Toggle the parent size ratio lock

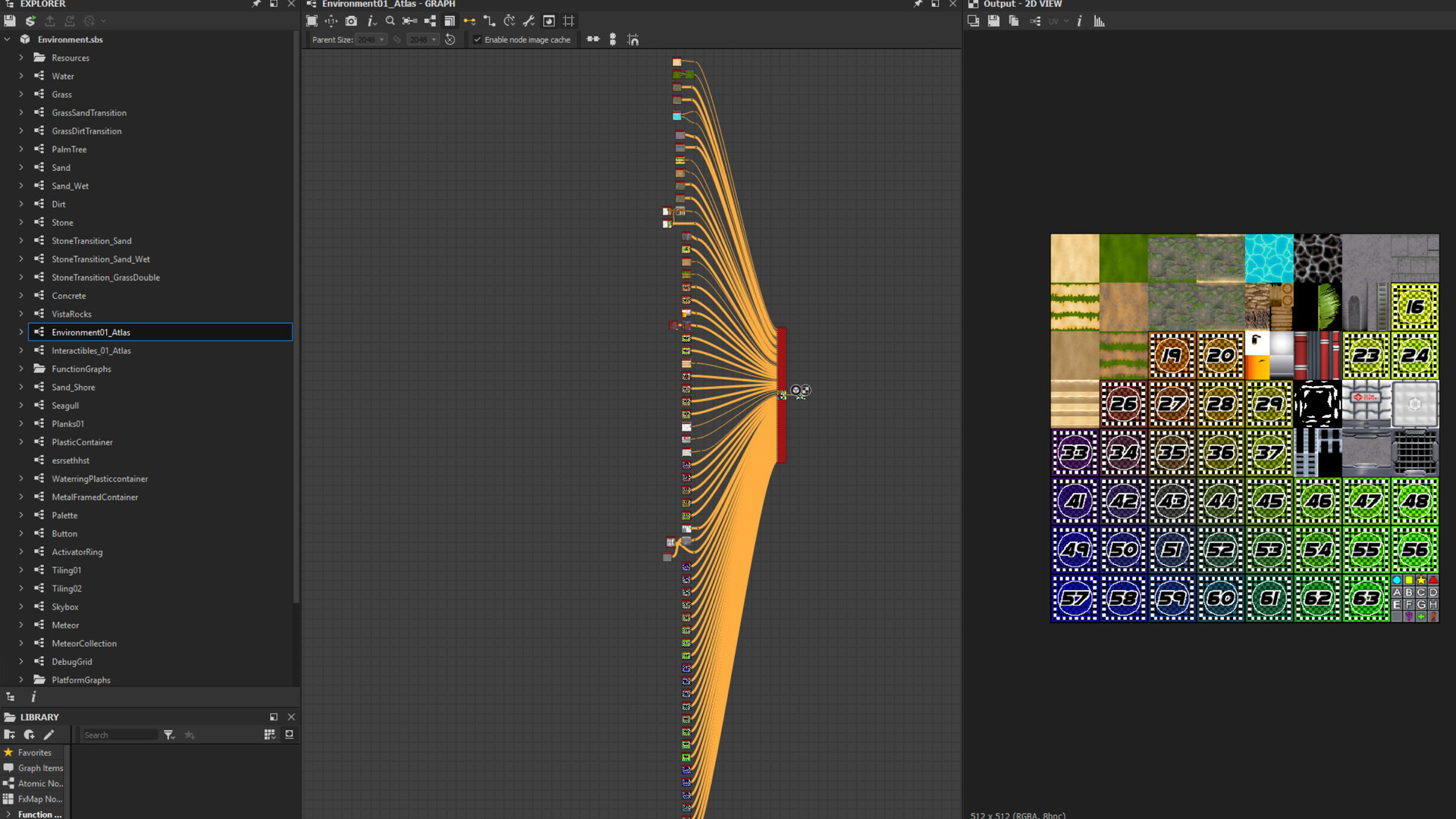[x=397, y=39]
